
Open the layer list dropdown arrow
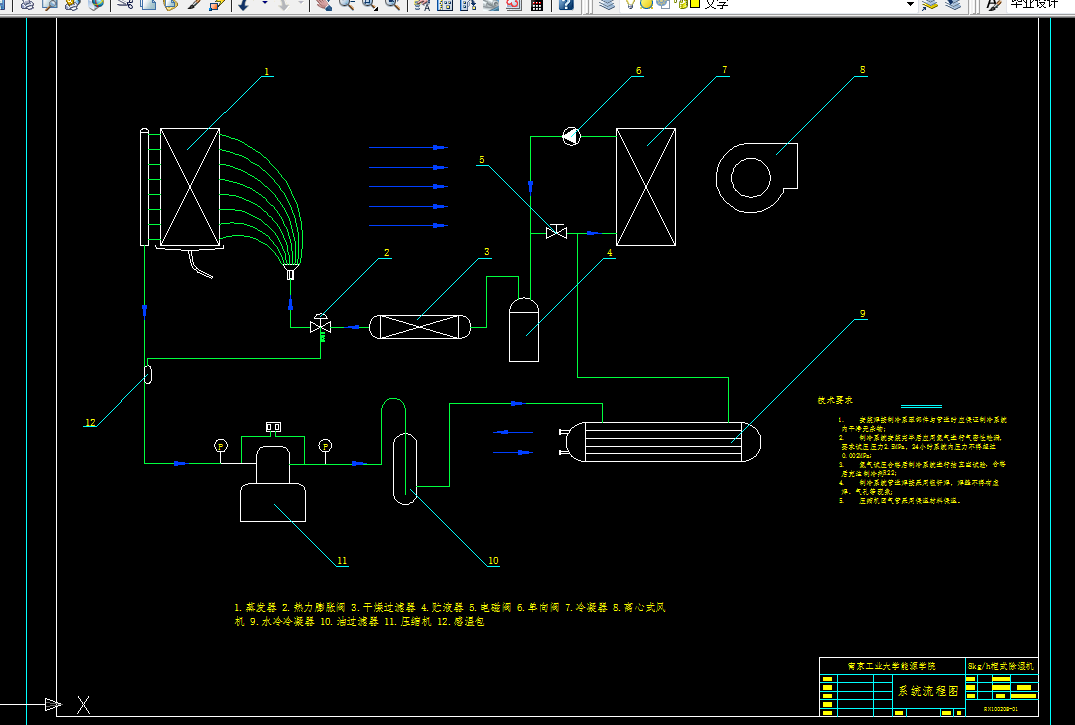910,3
